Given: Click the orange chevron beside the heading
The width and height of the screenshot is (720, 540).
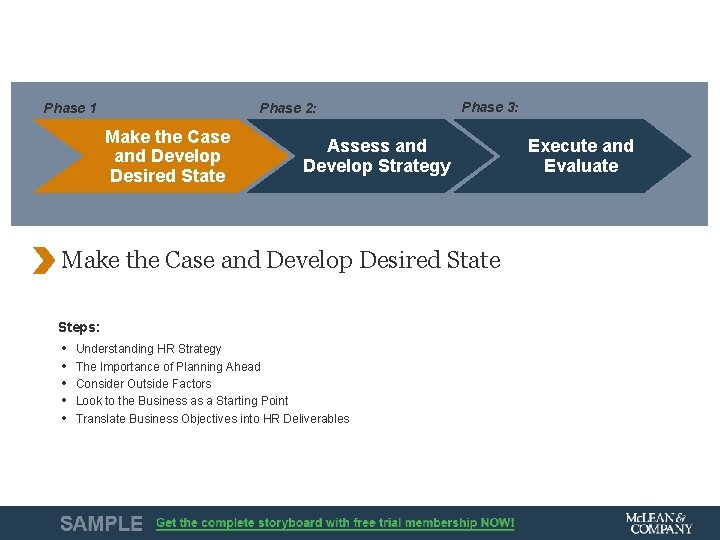Looking at the screenshot, I should [44, 260].
